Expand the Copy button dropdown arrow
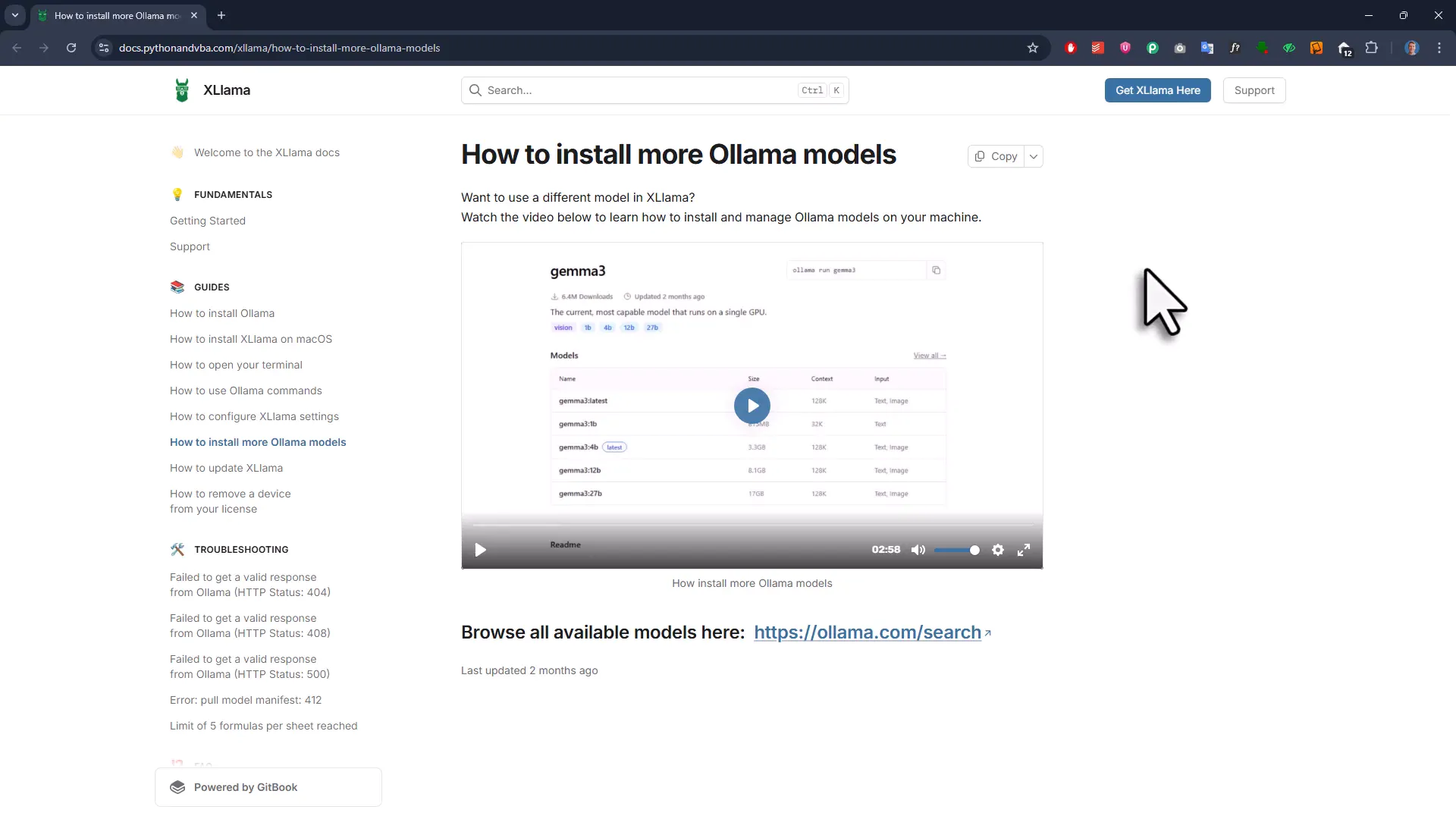Image resolution: width=1456 pixels, height=819 pixels. point(1034,156)
